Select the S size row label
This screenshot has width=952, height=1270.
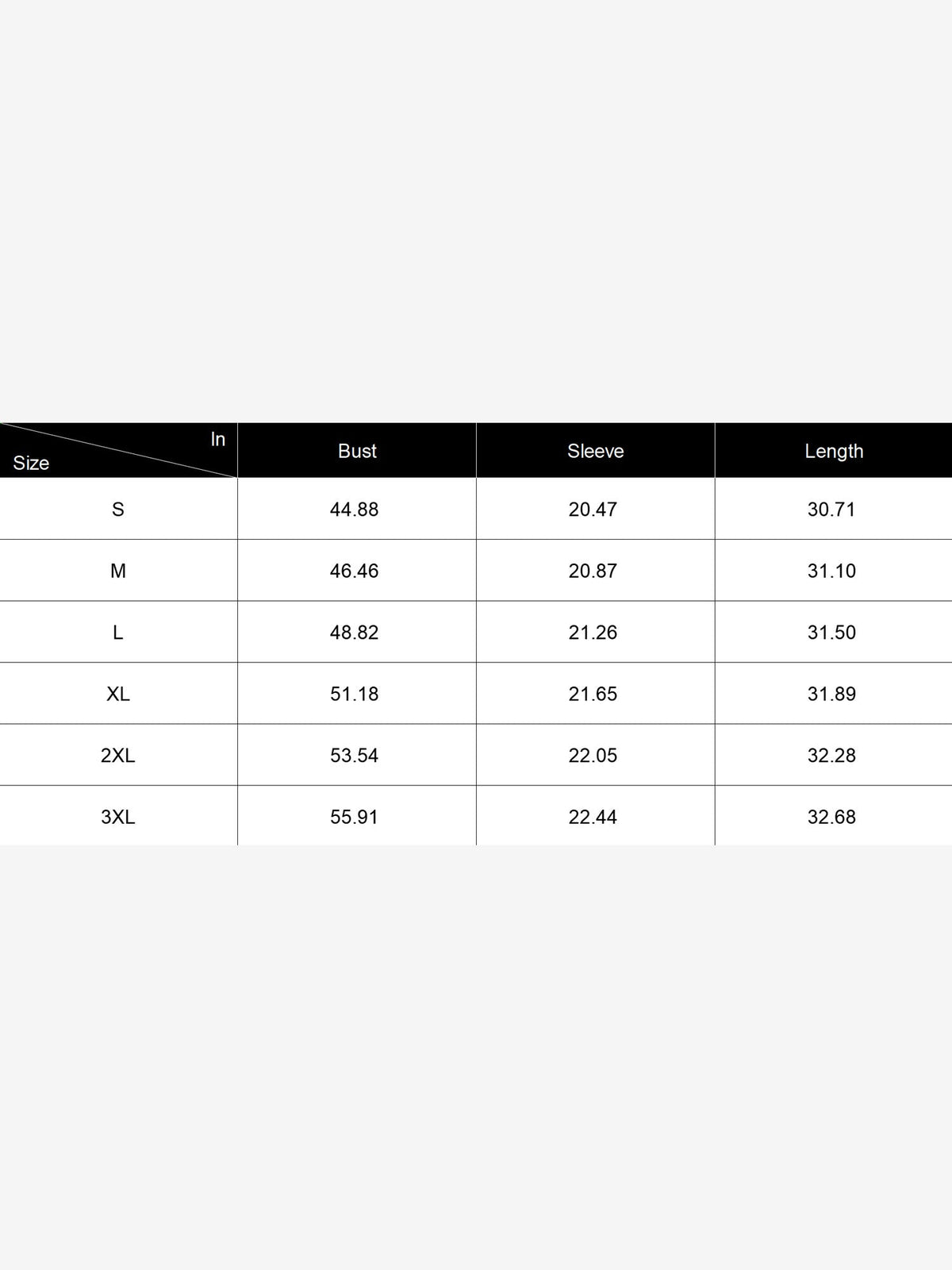point(118,510)
